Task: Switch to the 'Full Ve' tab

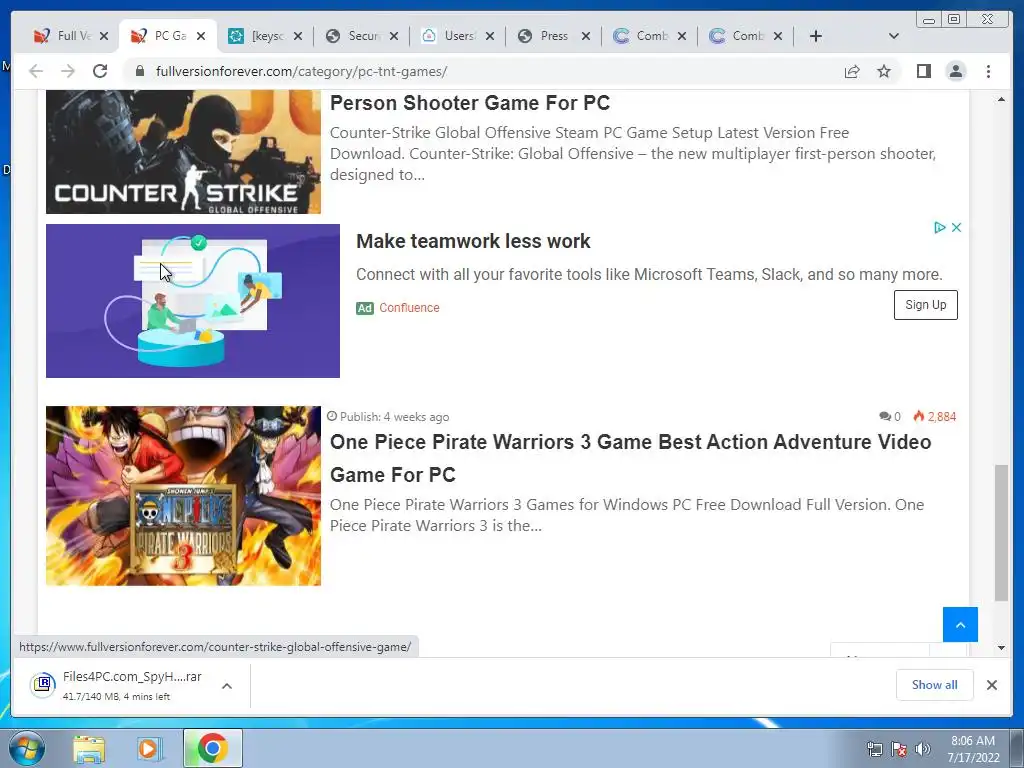Action: pos(63,36)
